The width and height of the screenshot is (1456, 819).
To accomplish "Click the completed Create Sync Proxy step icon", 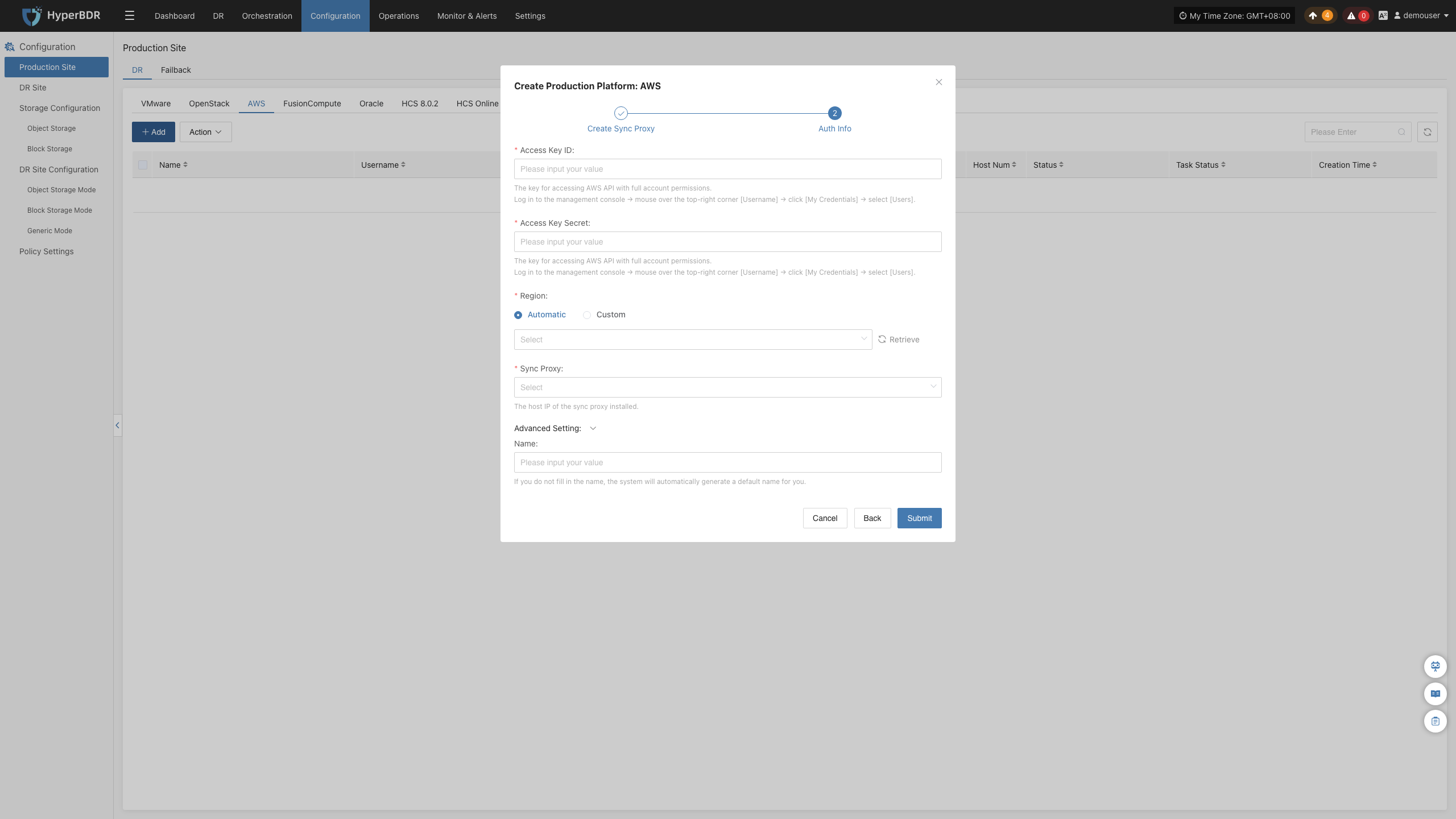I will click(621, 113).
